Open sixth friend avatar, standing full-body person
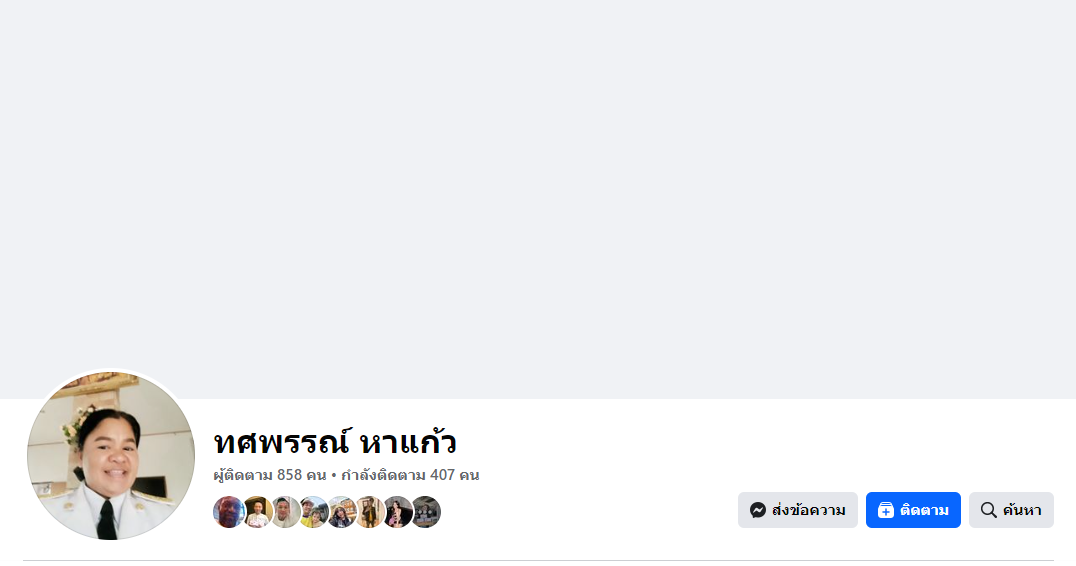This screenshot has width=1076, height=566. point(370,512)
